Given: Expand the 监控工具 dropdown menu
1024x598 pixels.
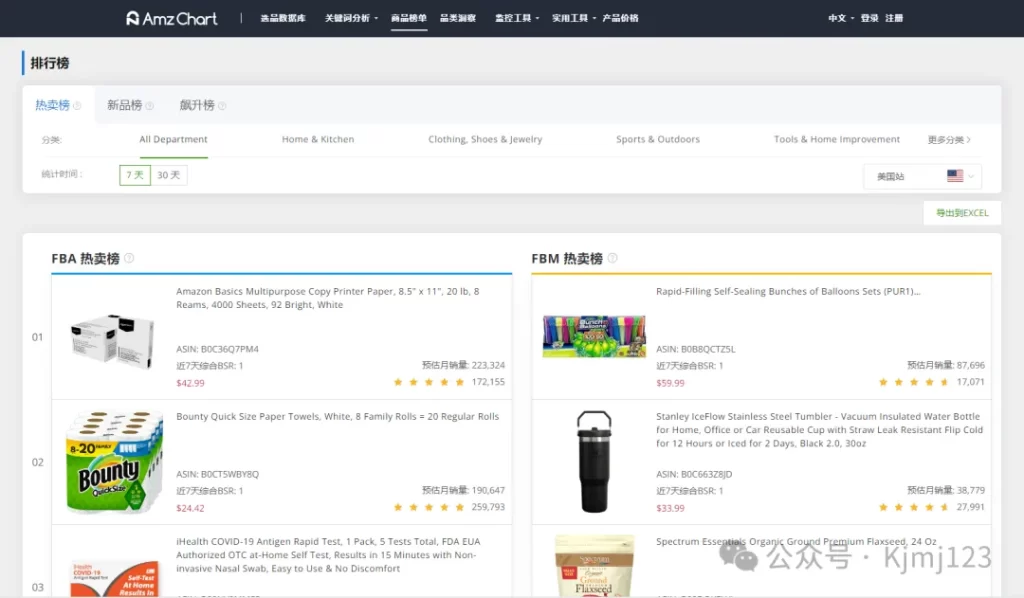Looking at the screenshot, I should [517, 18].
